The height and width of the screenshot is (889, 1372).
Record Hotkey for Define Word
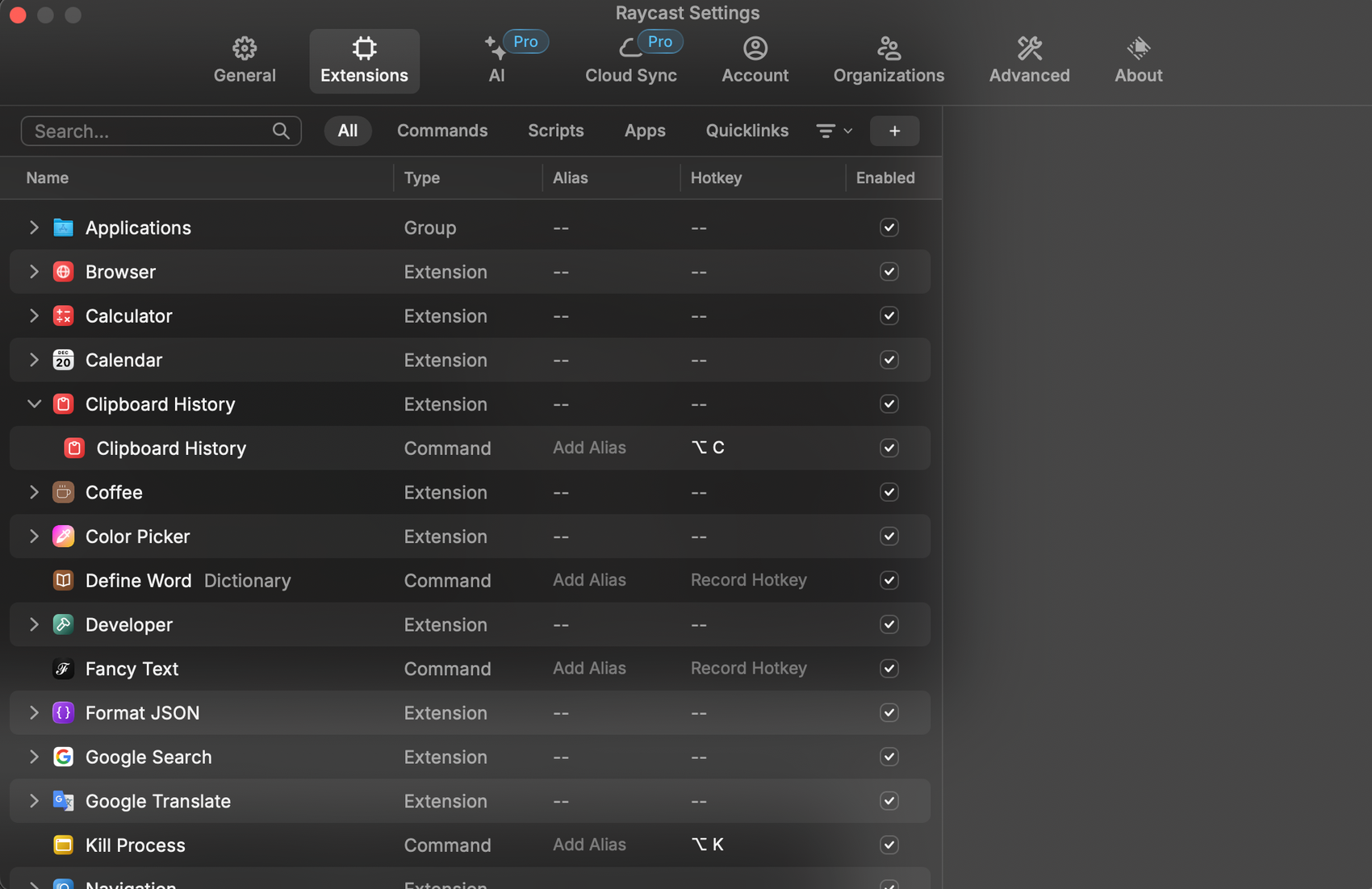click(749, 580)
